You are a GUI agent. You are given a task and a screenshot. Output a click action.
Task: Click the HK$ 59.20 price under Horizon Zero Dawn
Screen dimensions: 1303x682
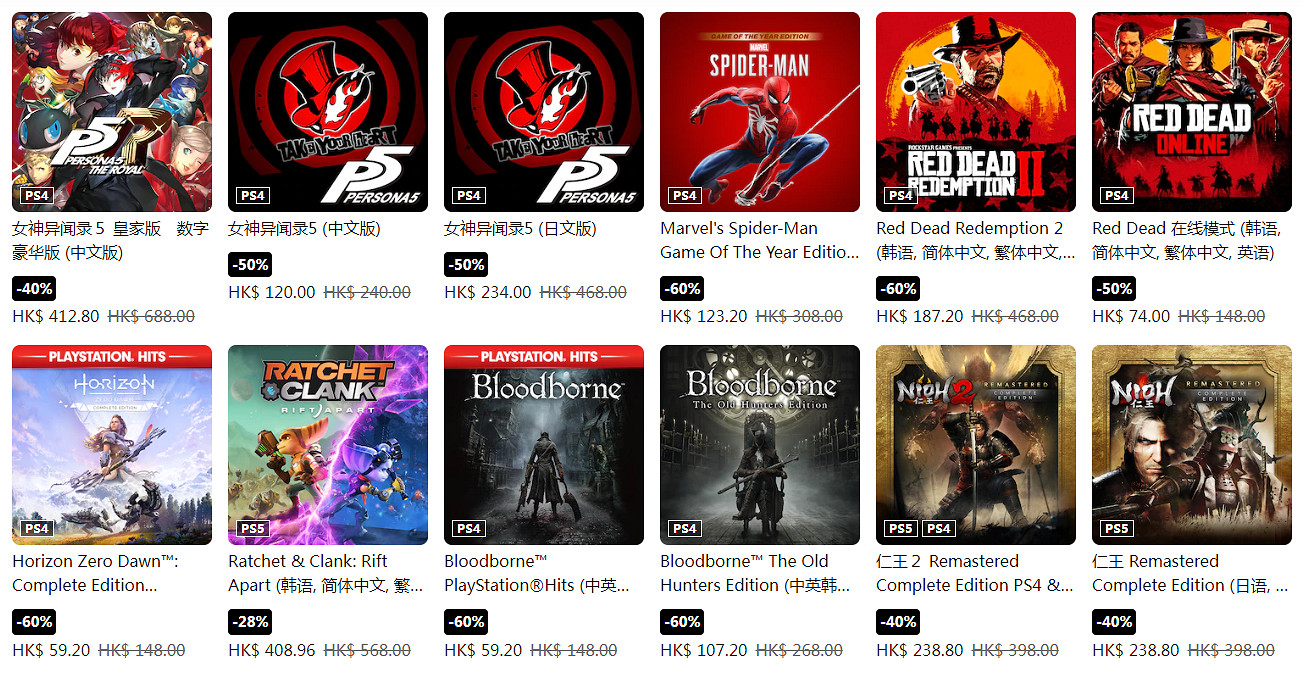tap(51, 650)
